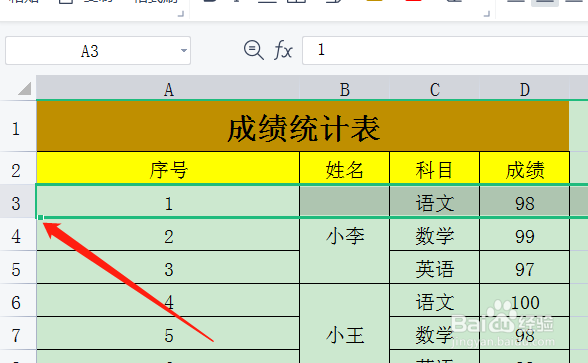Select the merged cell 小李
Viewport: 588px width, 363px height.
pyautogui.click(x=345, y=234)
